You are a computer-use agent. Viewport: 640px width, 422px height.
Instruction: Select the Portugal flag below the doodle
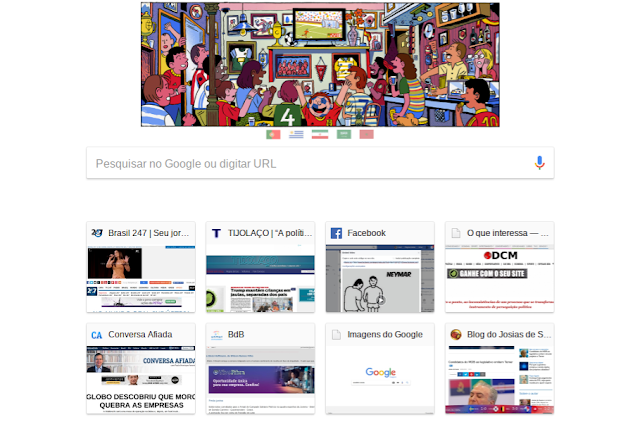tap(273, 134)
